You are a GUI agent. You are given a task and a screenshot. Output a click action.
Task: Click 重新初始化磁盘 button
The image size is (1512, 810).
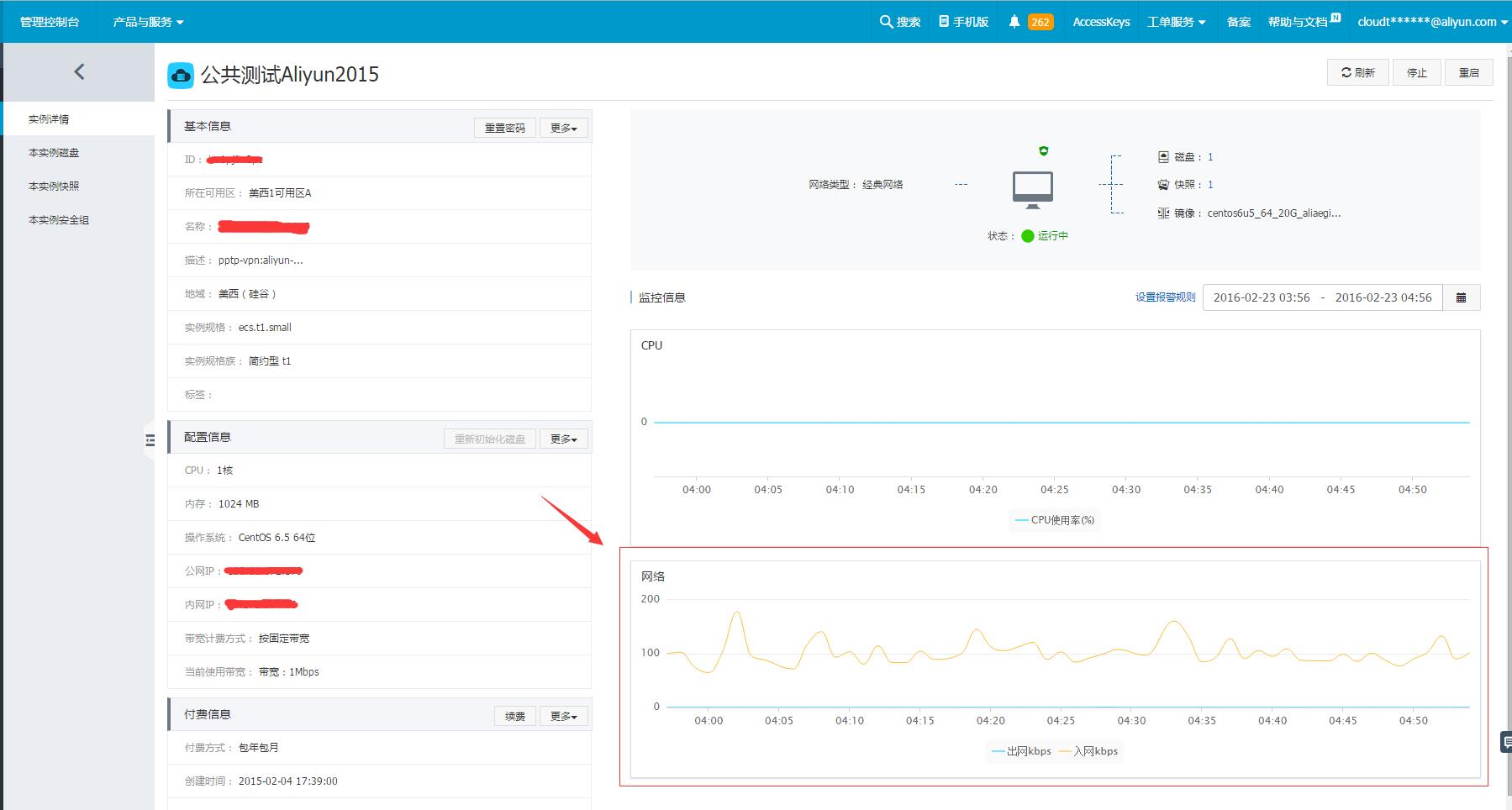[x=490, y=439]
